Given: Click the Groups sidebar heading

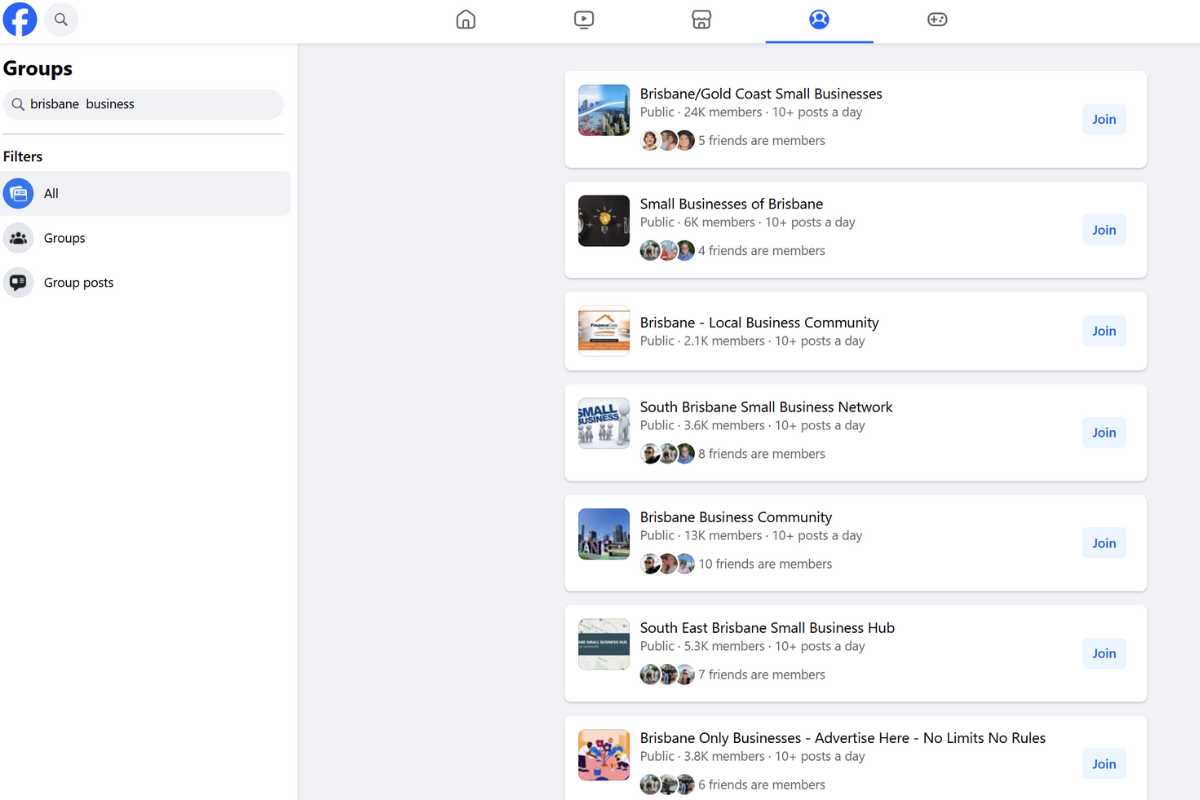Looking at the screenshot, I should 38,69.
